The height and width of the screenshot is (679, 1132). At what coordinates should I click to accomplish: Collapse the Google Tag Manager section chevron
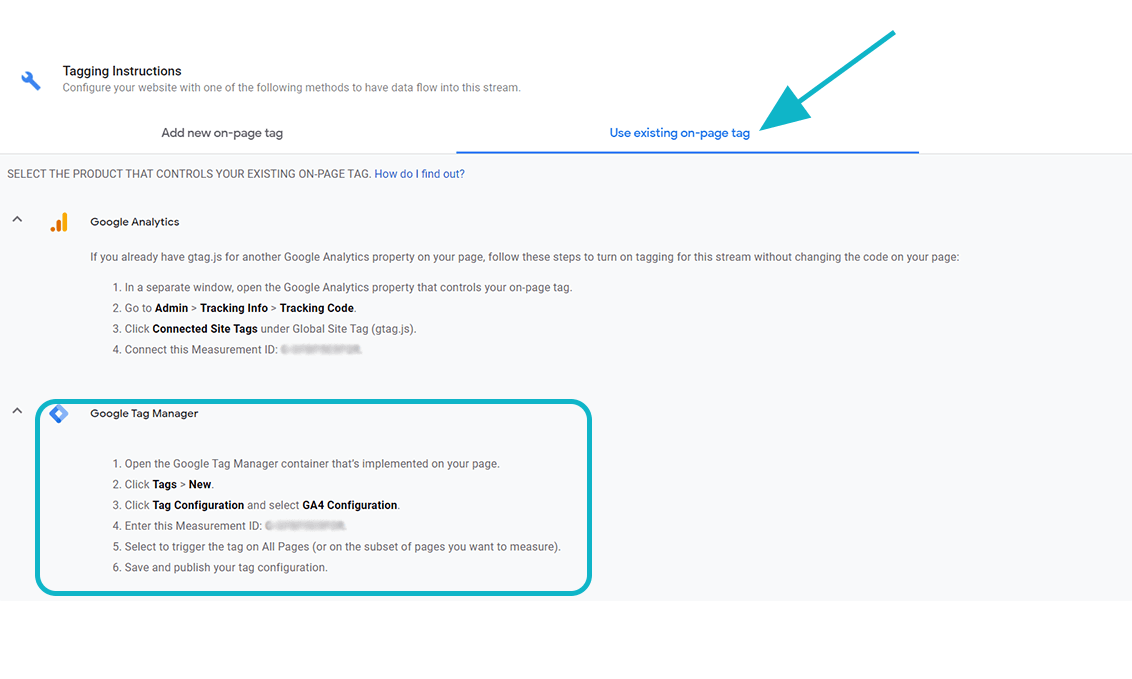(17, 411)
